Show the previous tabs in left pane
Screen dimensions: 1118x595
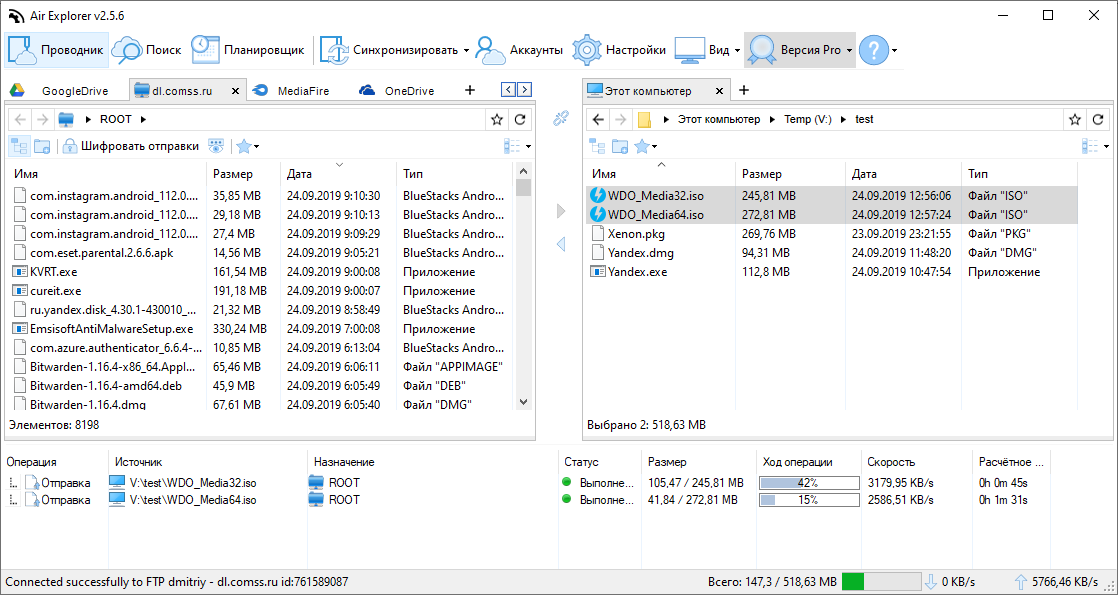pos(508,89)
